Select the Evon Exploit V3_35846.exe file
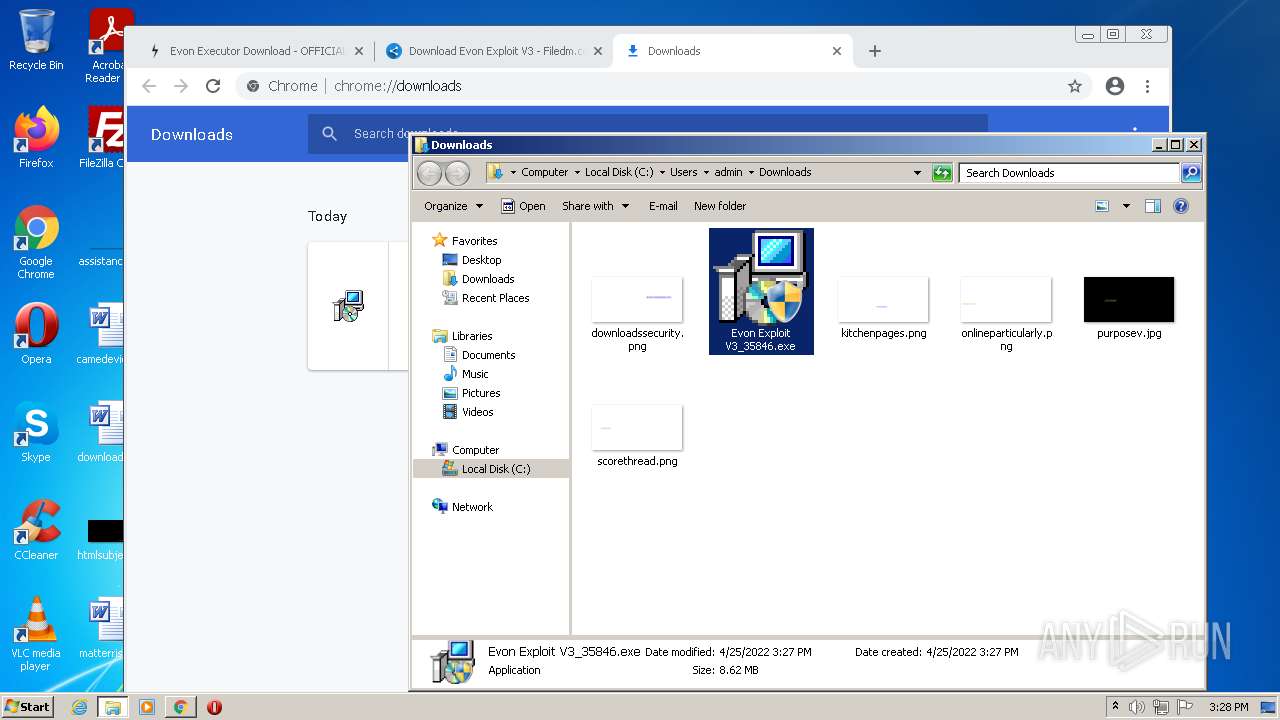The width and height of the screenshot is (1280, 720). point(761,291)
